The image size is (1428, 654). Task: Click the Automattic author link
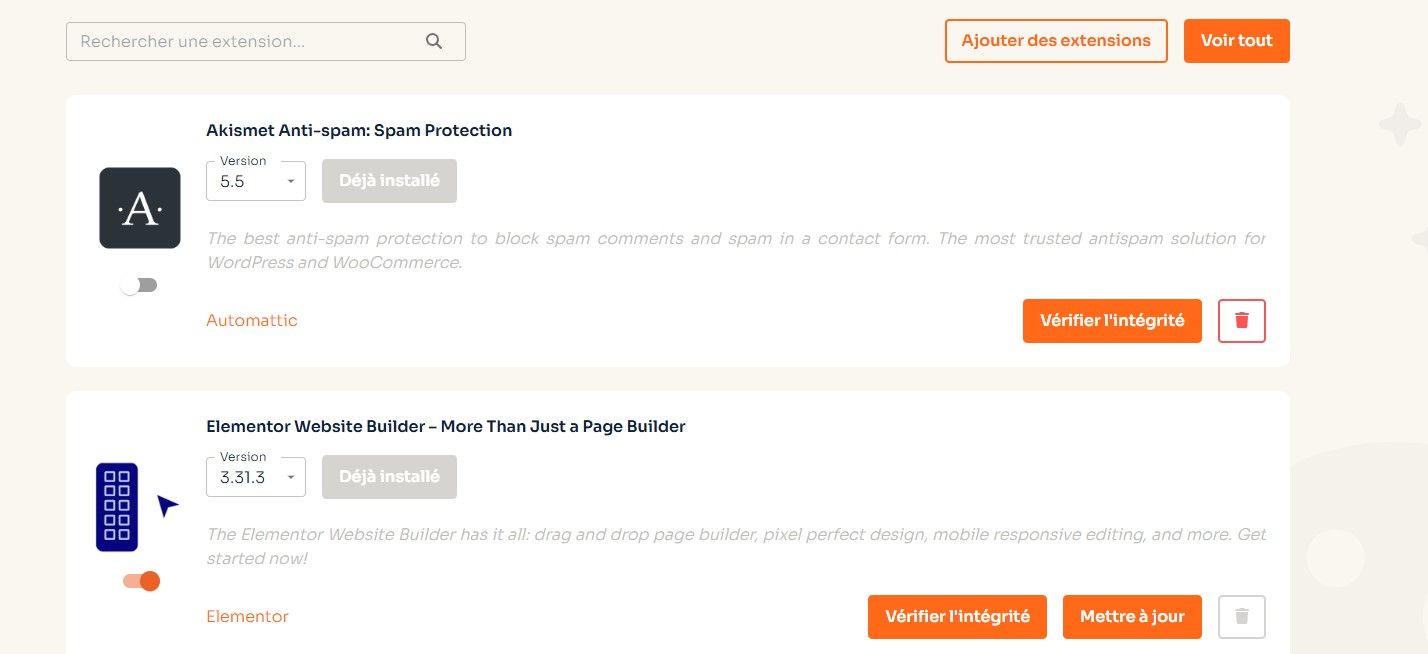tap(251, 321)
